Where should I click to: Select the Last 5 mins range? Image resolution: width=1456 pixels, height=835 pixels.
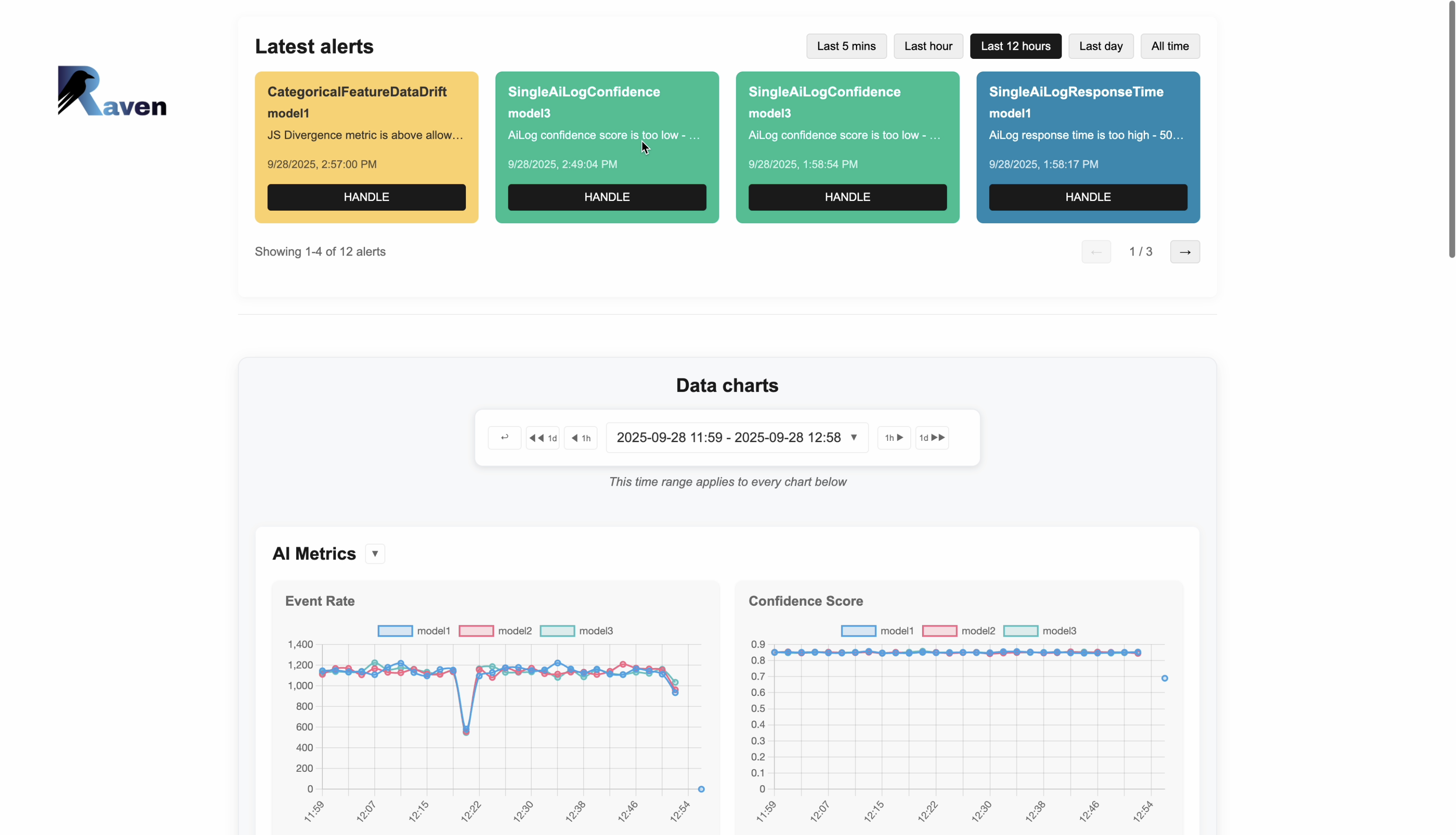[x=846, y=46]
